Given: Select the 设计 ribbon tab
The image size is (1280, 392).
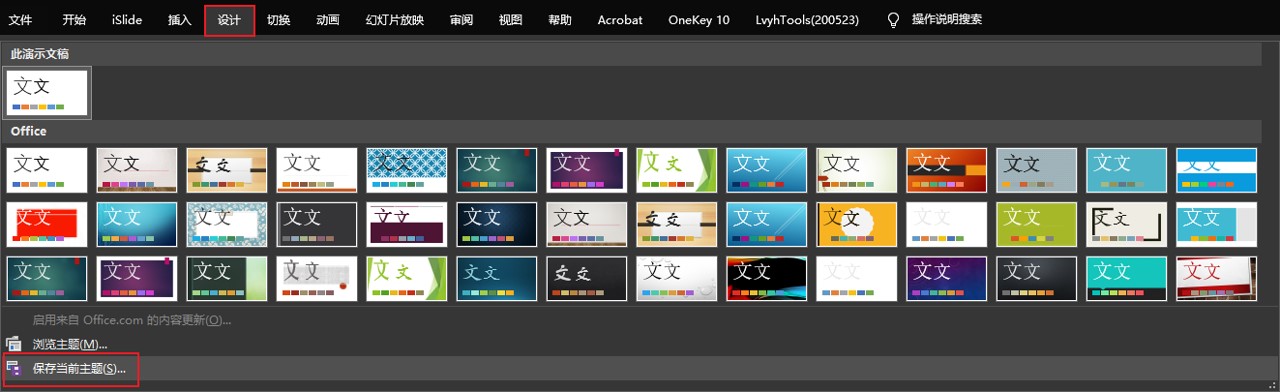Looking at the screenshot, I should pos(229,20).
